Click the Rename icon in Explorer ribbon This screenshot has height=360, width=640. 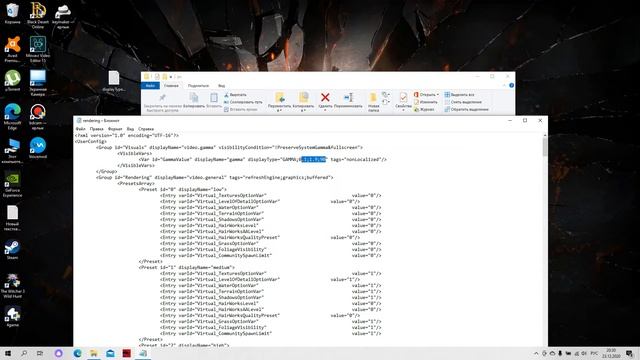(348, 97)
